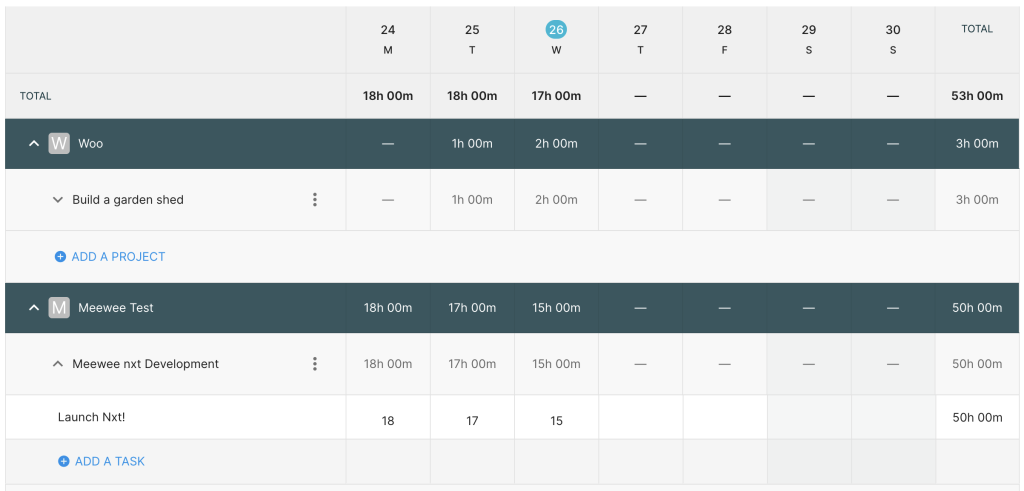Edit Launch Nxt! hours for Monday 24
The image size is (1024, 491).
pyautogui.click(x=388, y=418)
